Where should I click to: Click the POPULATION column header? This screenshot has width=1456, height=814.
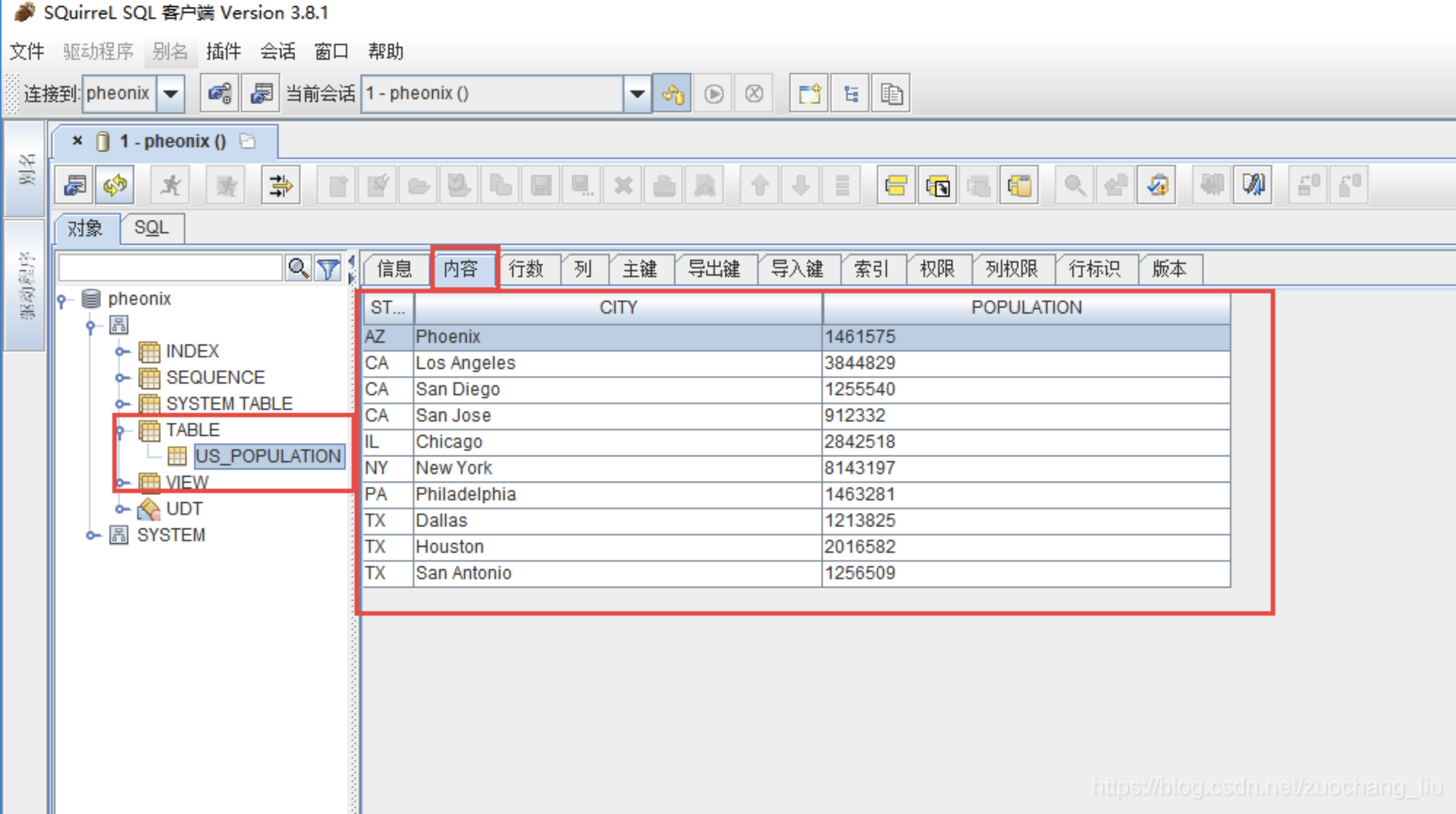1025,308
